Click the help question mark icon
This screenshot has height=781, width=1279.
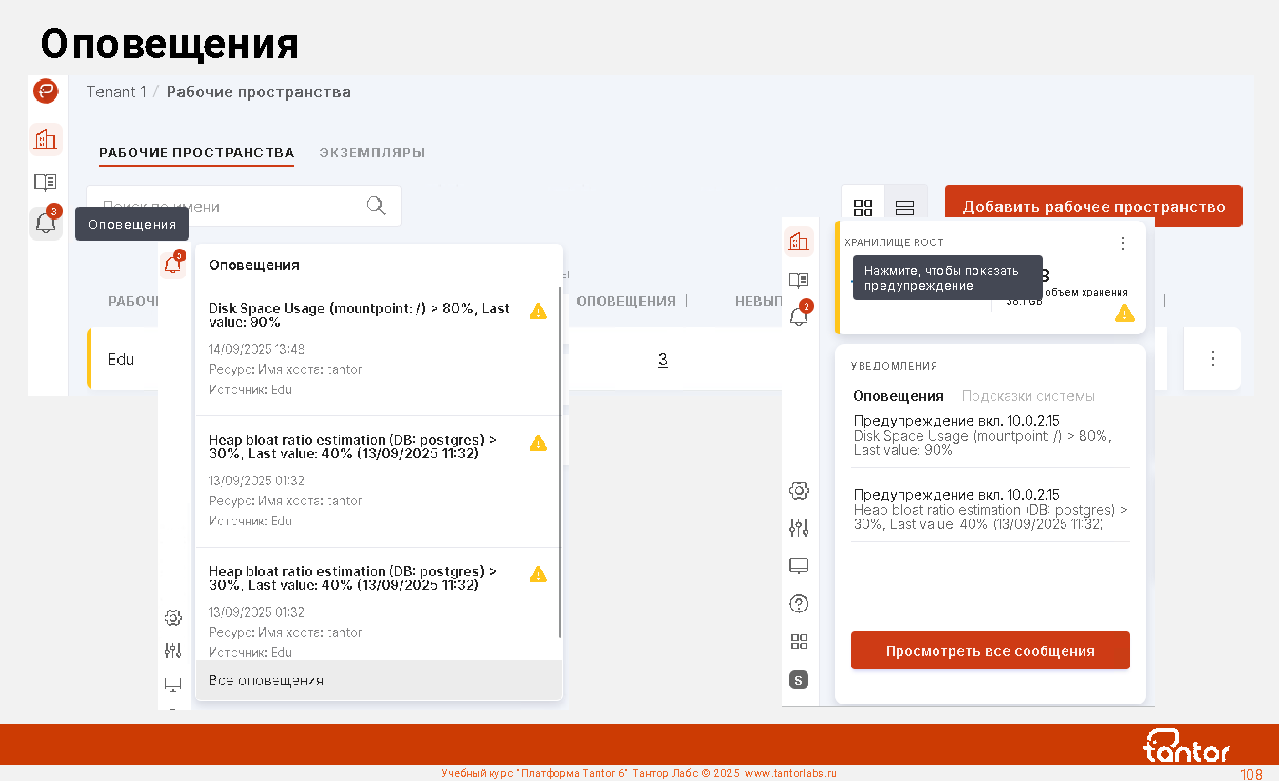pos(798,603)
